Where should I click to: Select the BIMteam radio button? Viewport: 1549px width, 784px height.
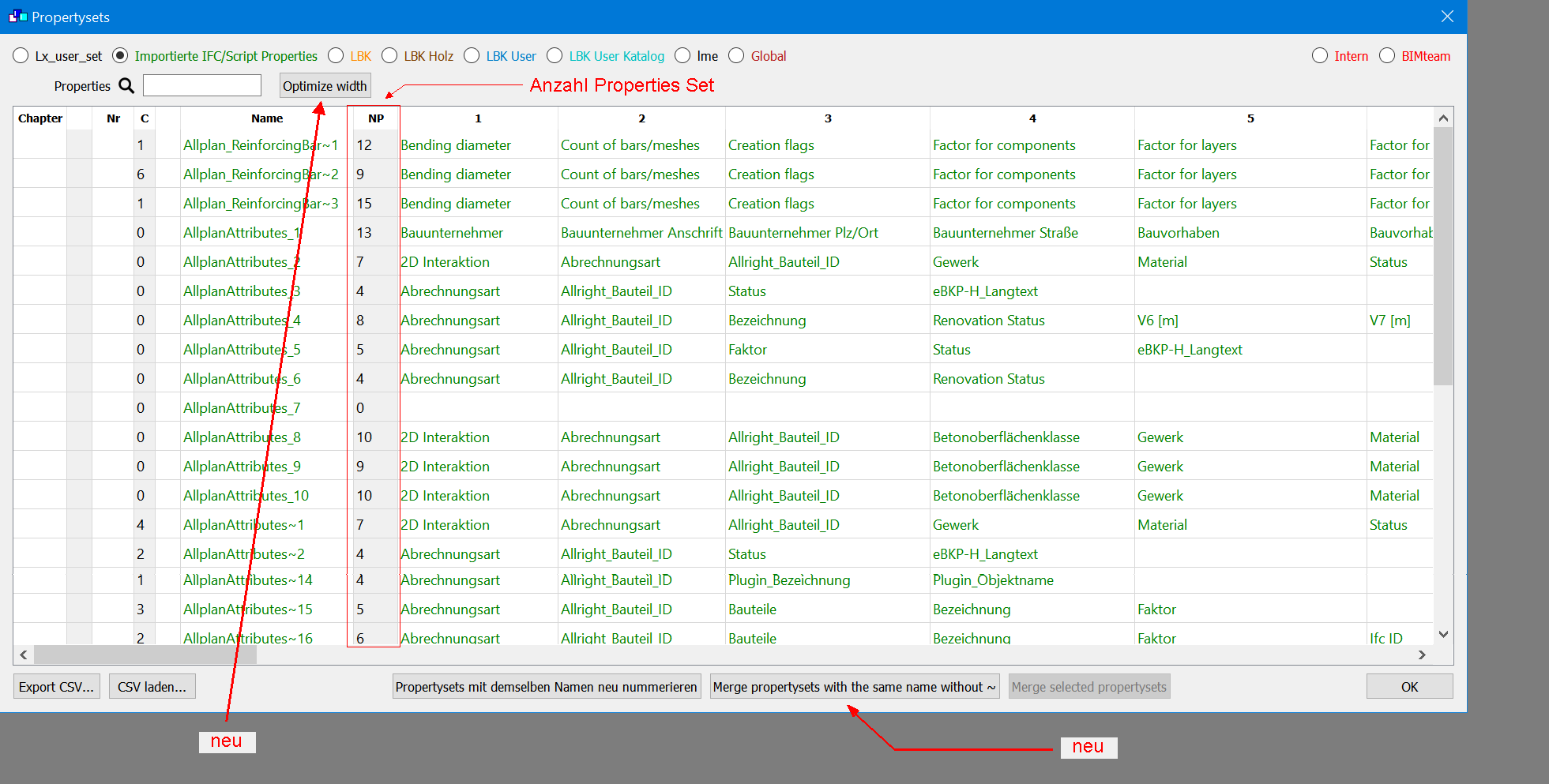[1387, 55]
